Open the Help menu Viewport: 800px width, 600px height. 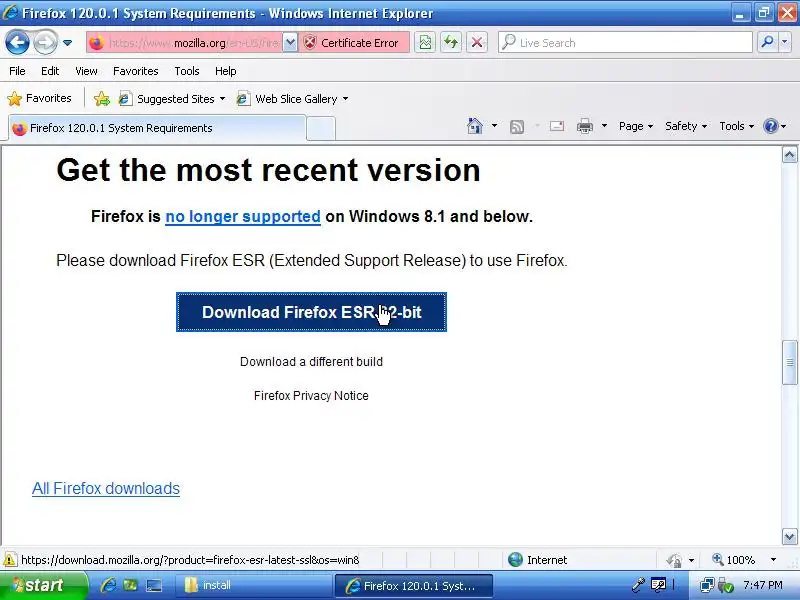tap(226, 71)
